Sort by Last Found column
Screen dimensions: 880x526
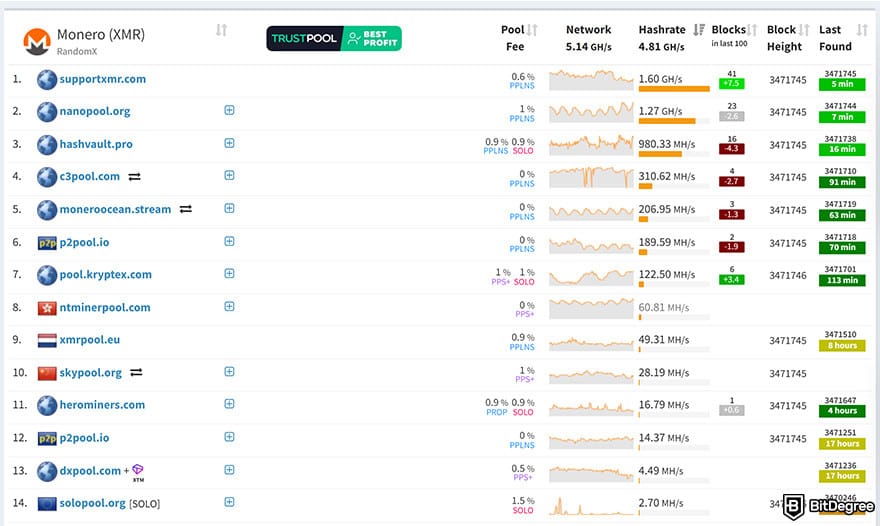(862, 30)
